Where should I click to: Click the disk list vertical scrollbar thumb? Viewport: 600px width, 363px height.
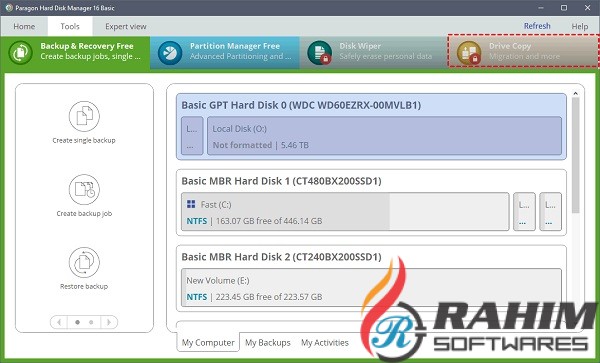(576, 155)
